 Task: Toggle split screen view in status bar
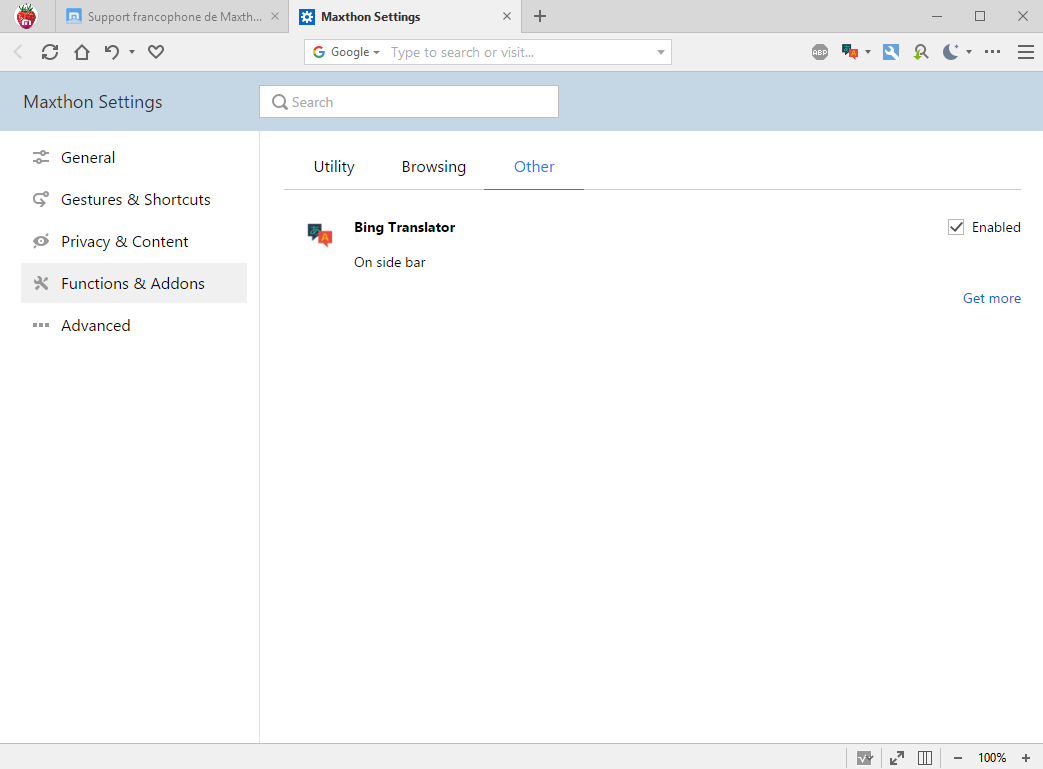925,758
